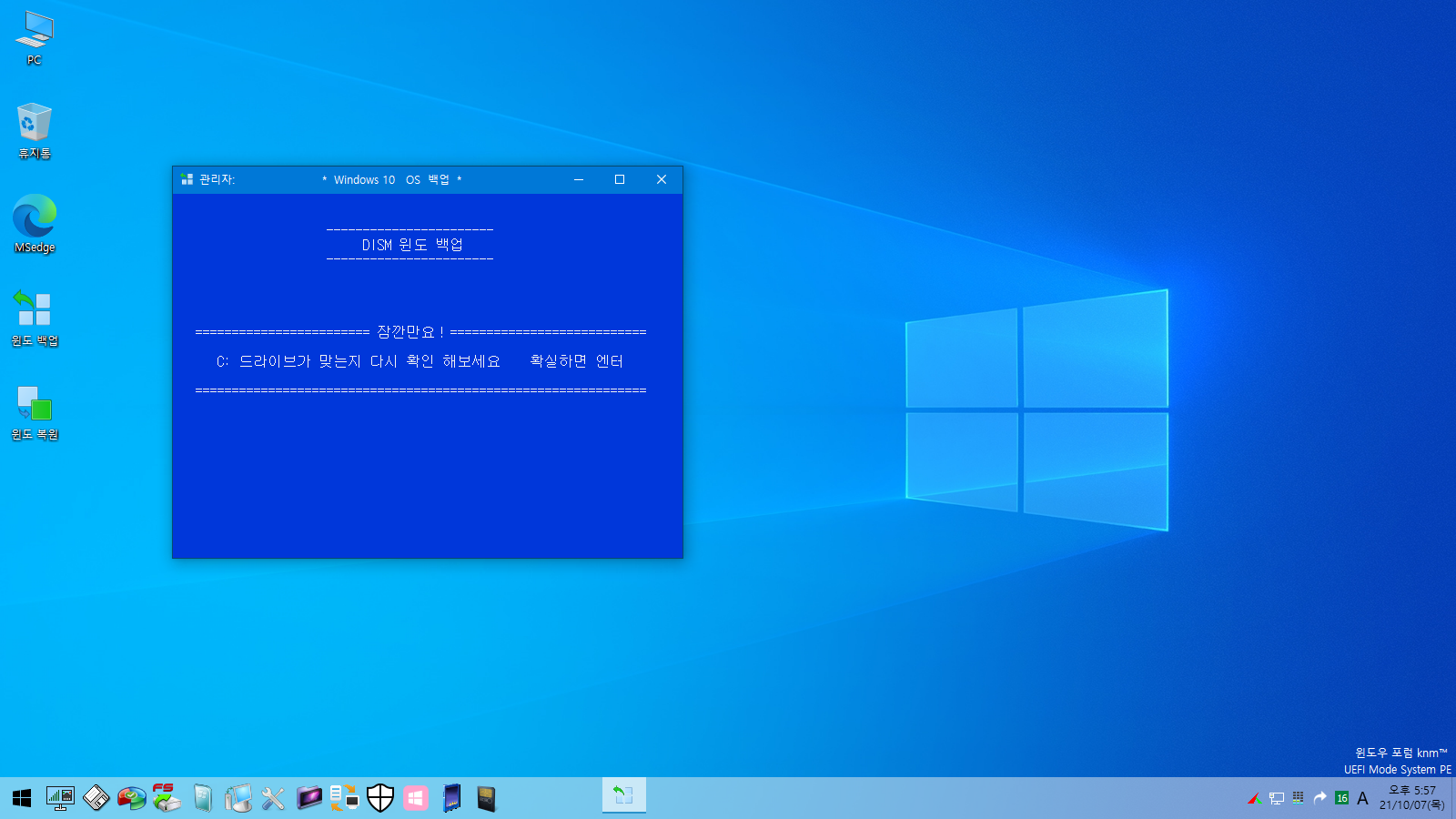Click the '관리자:' title bar text
Screen dimensions: 1456x819
click(x=217, y=179)
